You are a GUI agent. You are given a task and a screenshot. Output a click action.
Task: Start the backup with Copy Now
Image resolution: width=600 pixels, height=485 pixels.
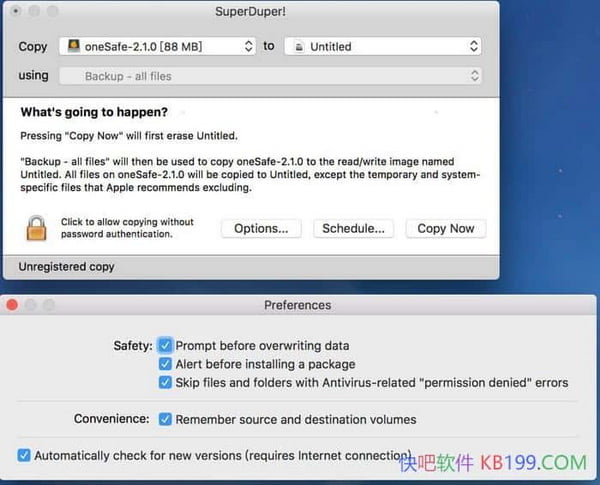[446, 229]
